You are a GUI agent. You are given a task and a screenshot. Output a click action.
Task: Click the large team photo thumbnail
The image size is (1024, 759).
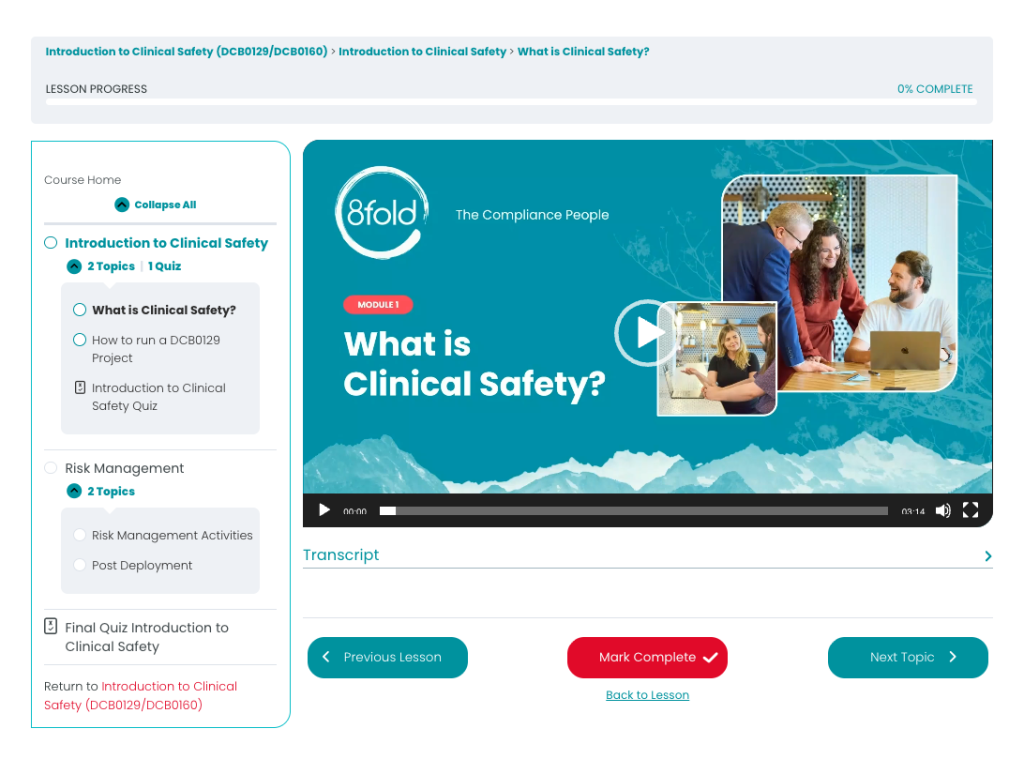pos(840,283)
